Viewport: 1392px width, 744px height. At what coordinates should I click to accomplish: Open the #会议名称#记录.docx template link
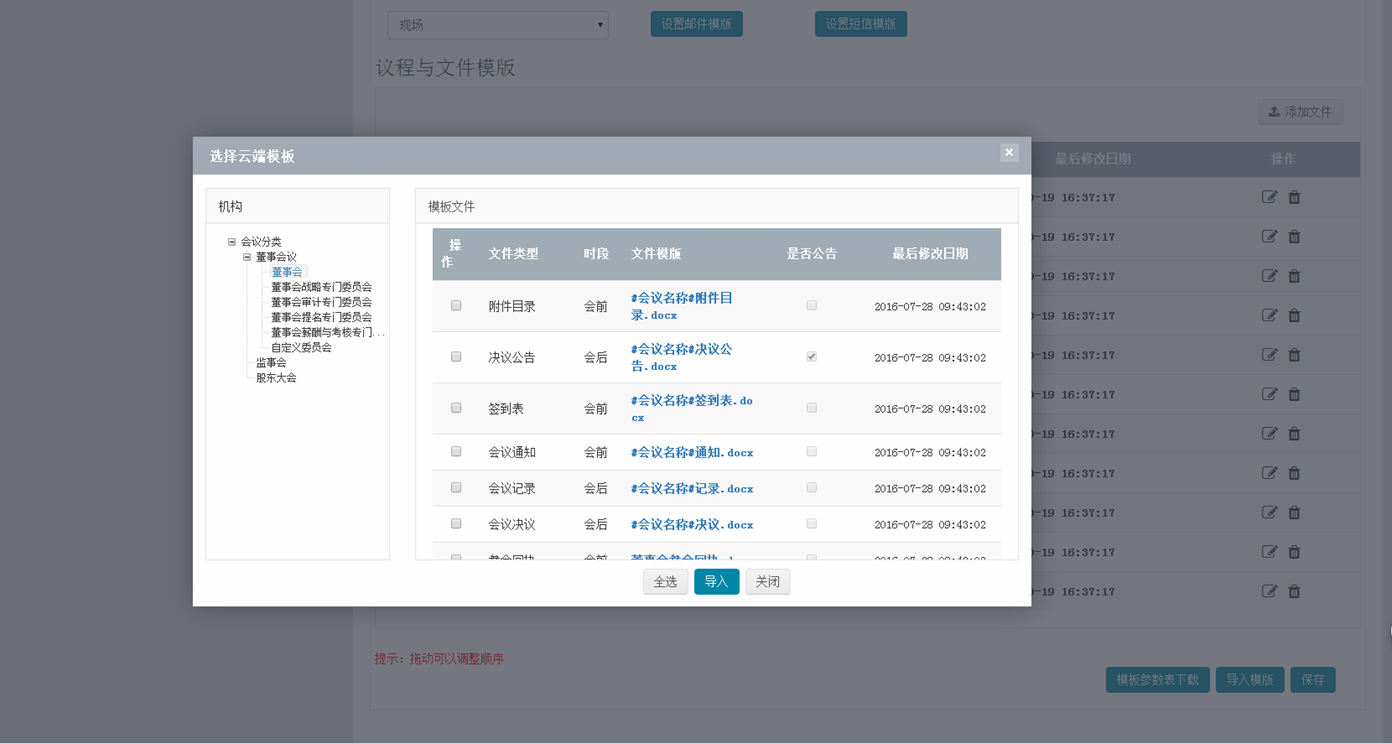coord(692,489)
